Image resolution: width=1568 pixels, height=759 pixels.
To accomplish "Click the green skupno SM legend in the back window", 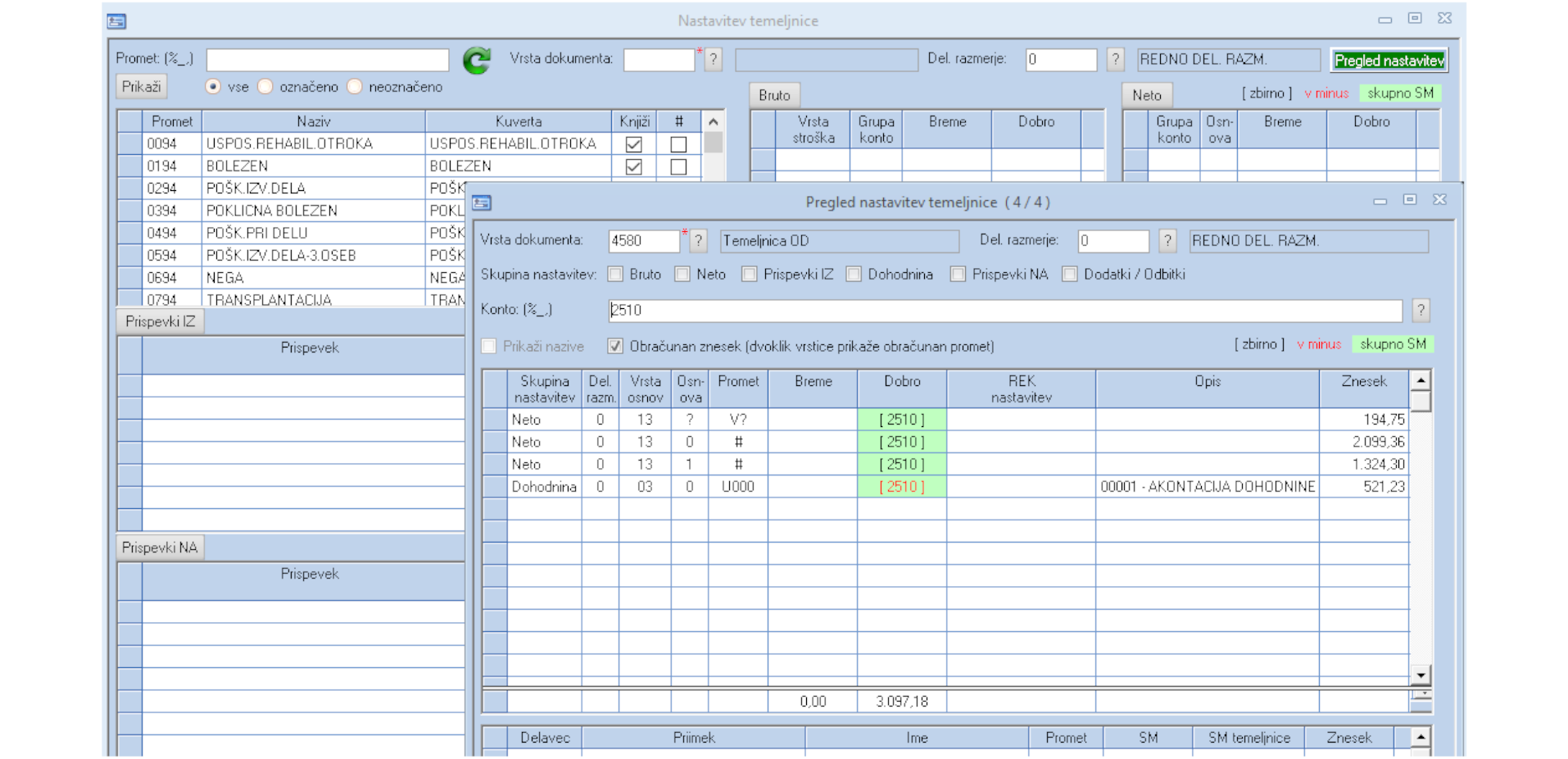I will tap(1400, 93).
